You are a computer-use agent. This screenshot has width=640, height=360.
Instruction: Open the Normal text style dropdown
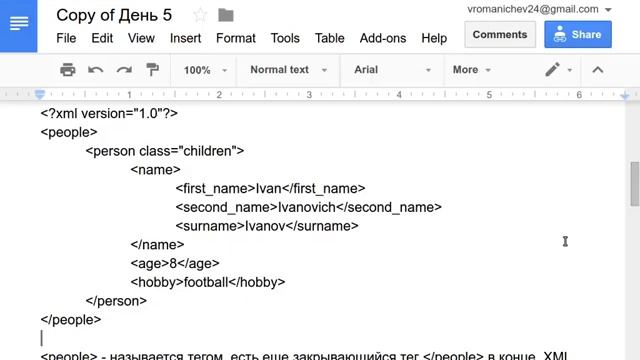(x=288, y=70)
